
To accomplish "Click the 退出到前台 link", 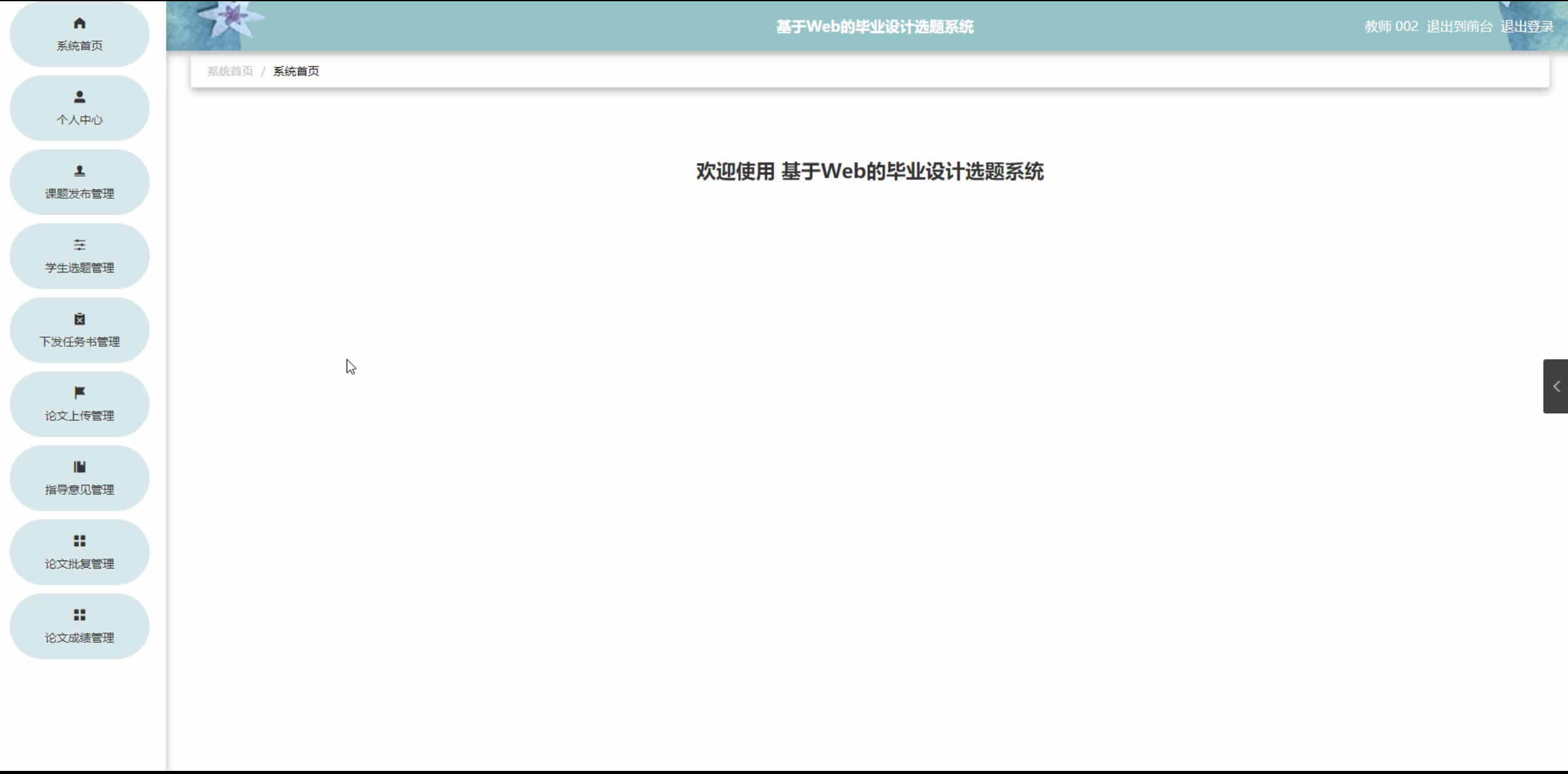I will point(1459,26).
